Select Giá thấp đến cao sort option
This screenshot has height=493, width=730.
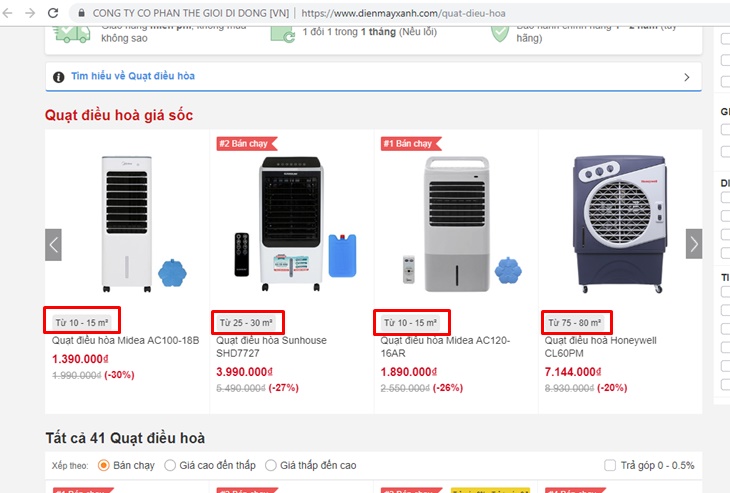pyautogui.click(x=270, y=465)
